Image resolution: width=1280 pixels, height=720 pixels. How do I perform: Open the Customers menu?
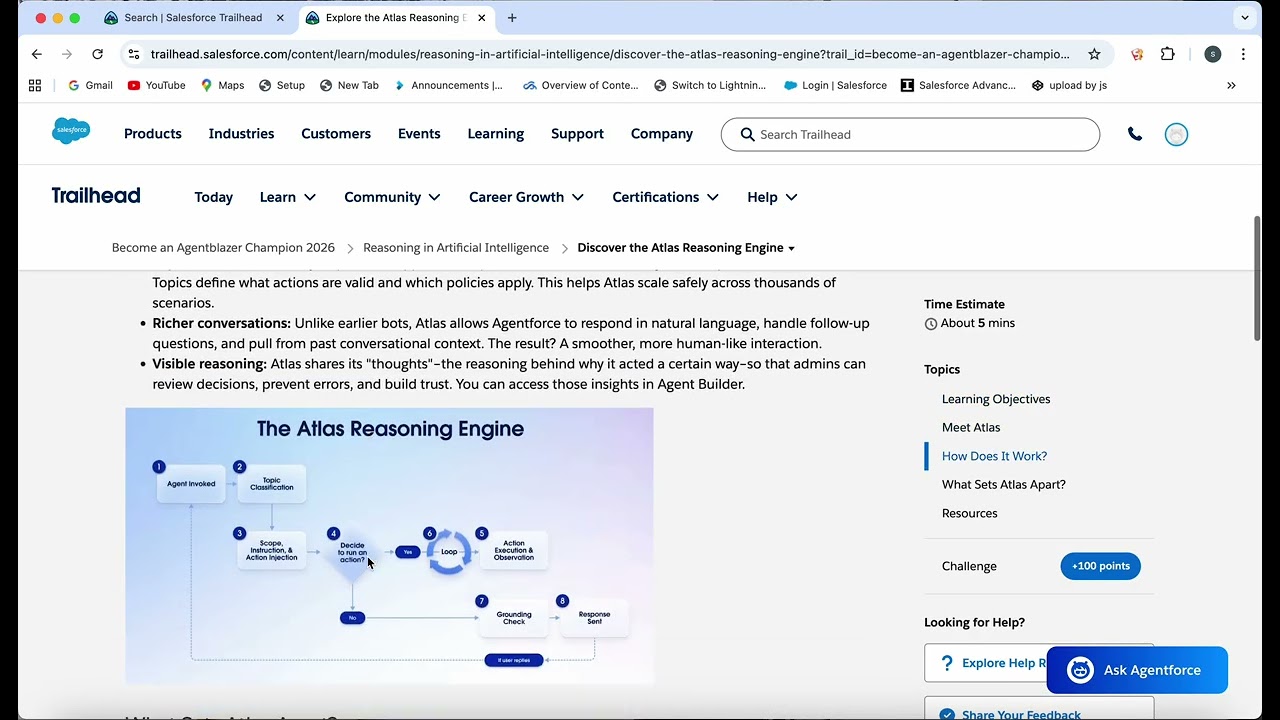336,134
